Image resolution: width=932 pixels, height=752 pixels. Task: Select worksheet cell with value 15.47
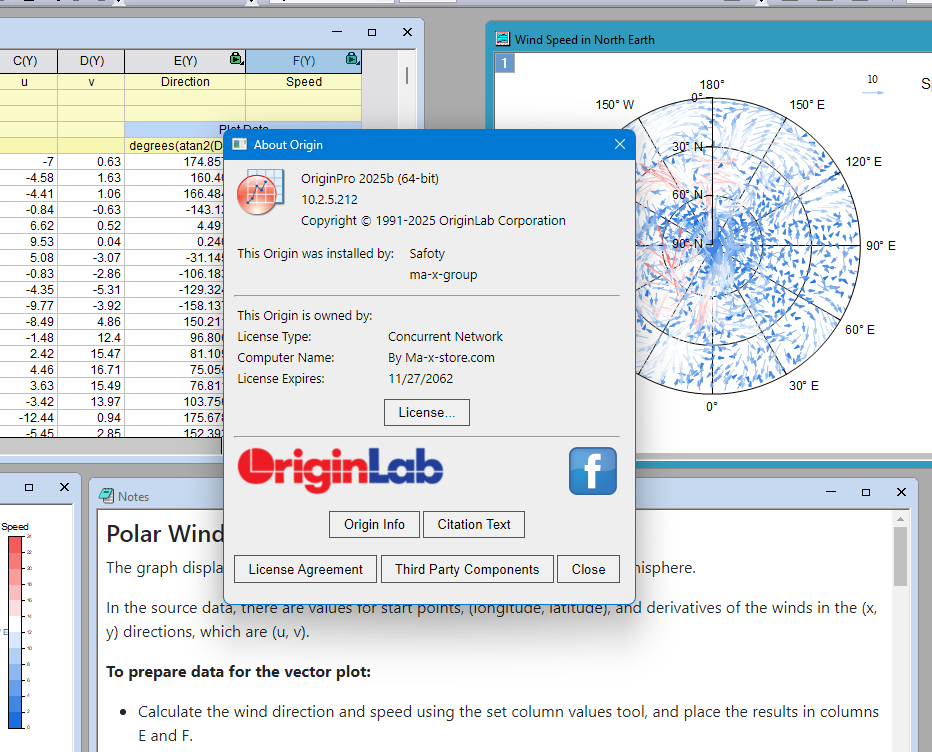pyautogui.click(x=92, y=354)
